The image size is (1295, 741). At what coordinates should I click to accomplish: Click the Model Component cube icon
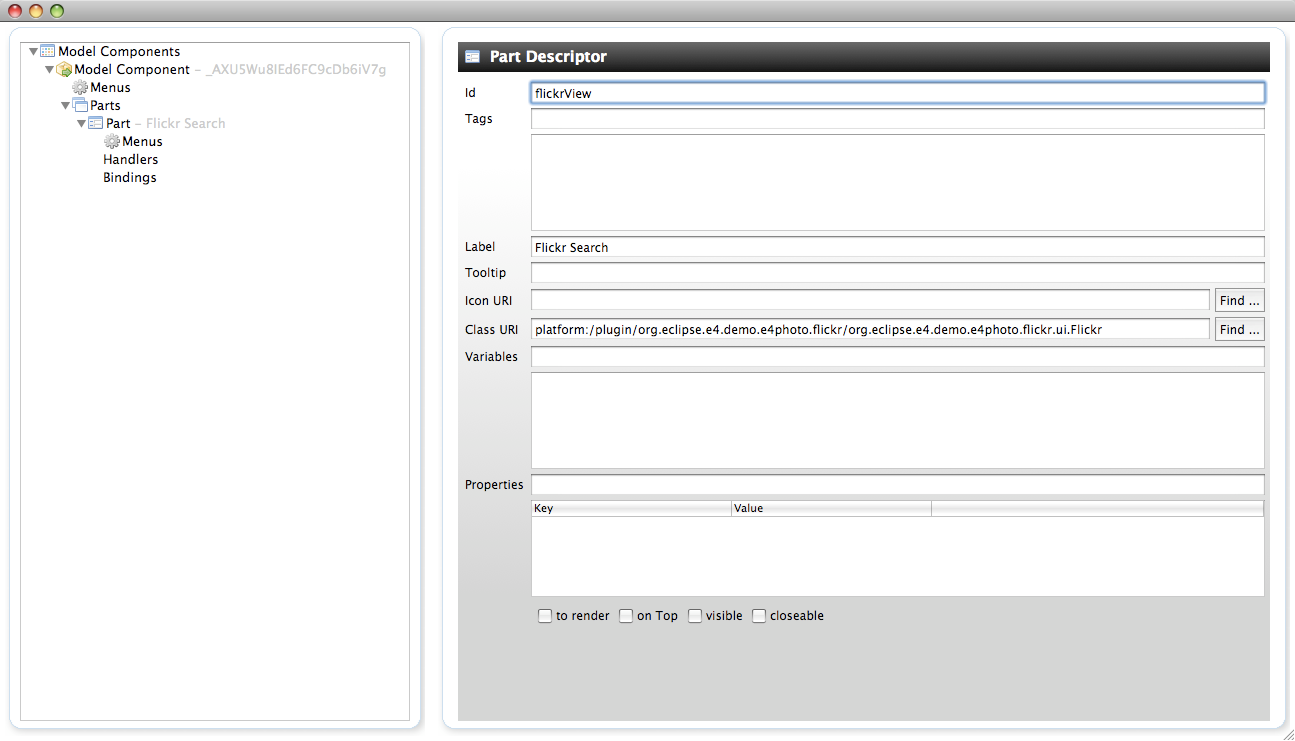coord(63,69)
